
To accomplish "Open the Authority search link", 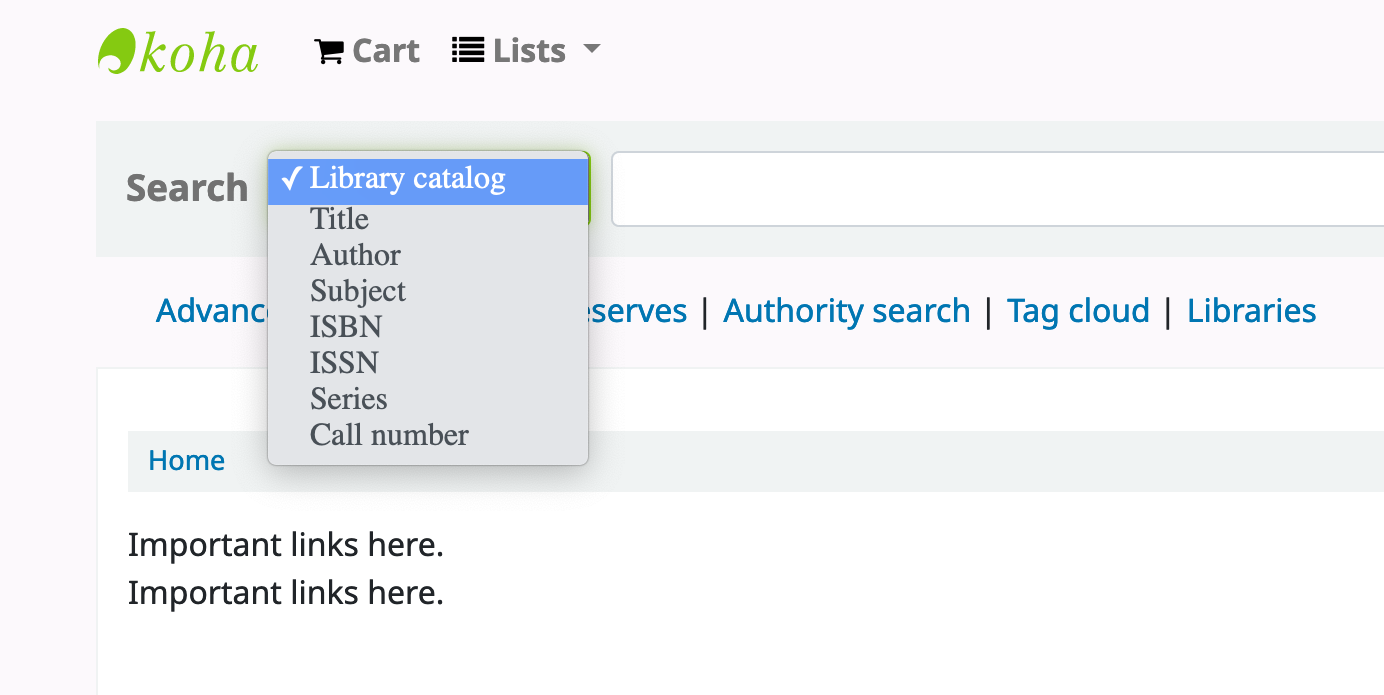I will (x=846, y=311).
